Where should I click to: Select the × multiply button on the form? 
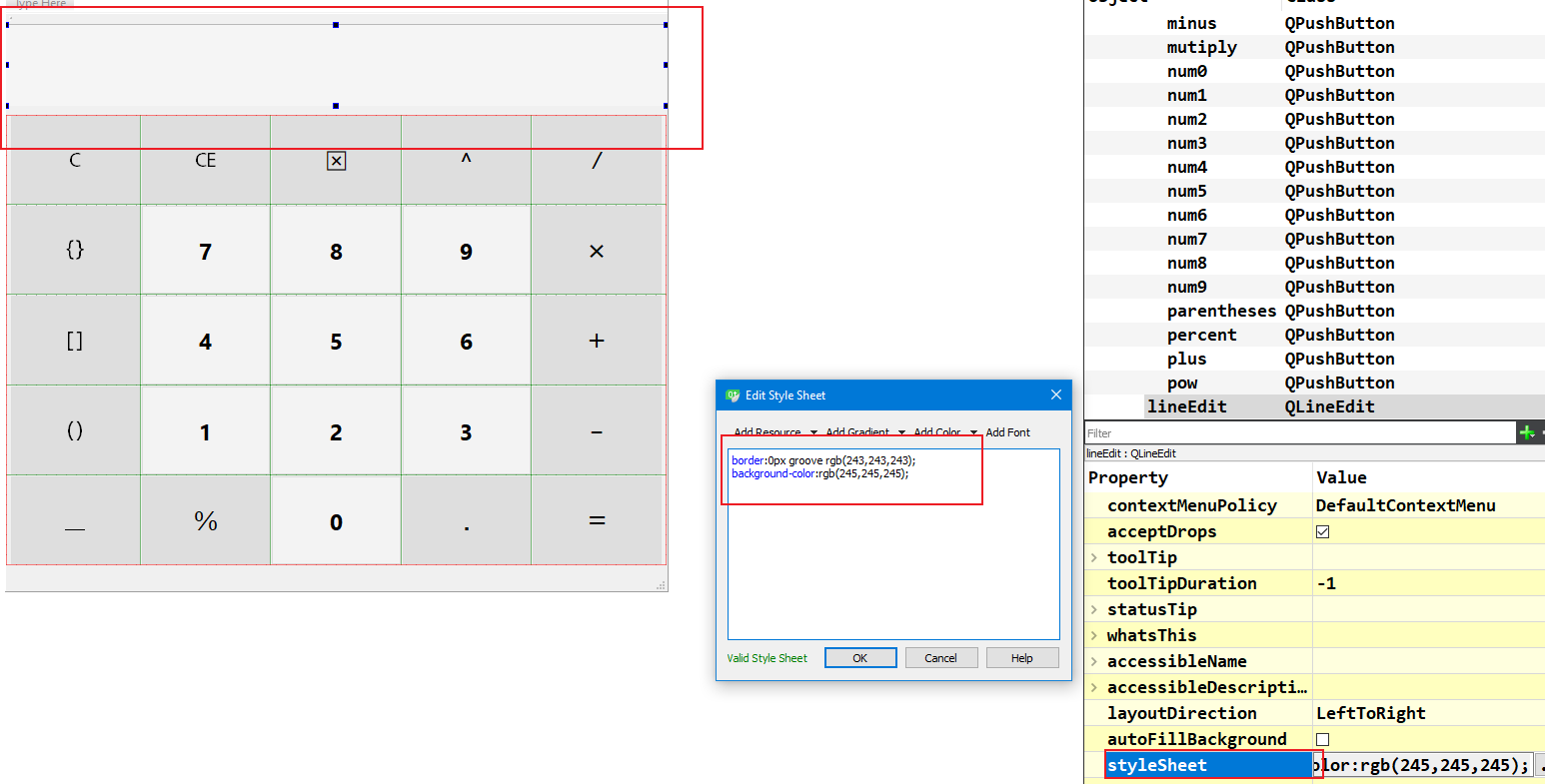597,251
